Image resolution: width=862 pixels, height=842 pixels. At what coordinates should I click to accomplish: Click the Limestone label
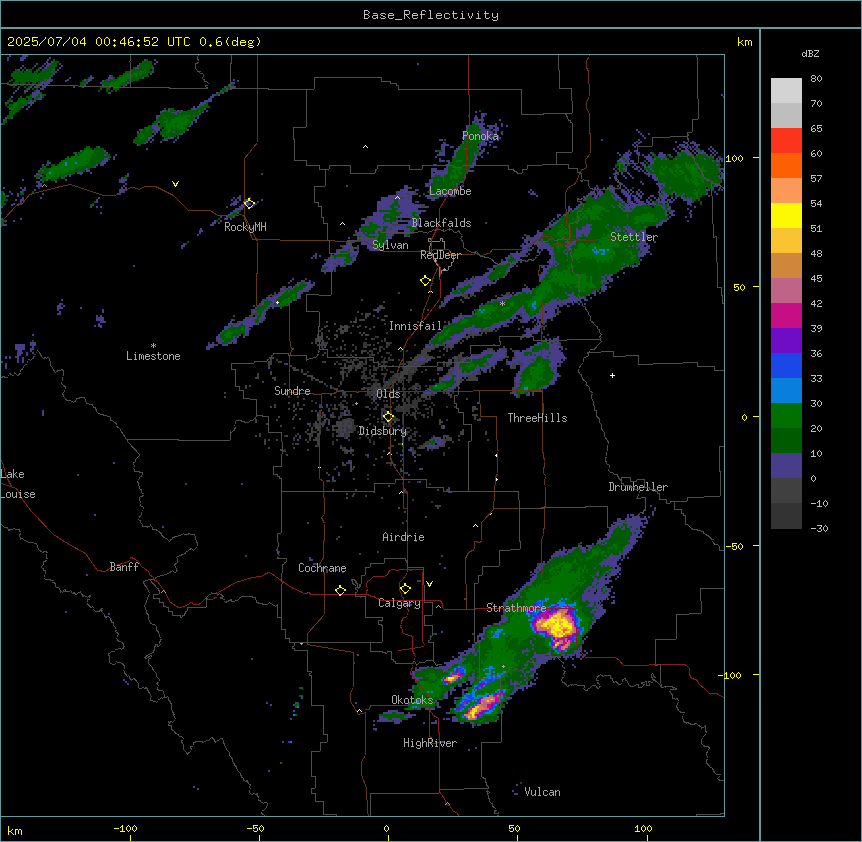click(153, 356)
